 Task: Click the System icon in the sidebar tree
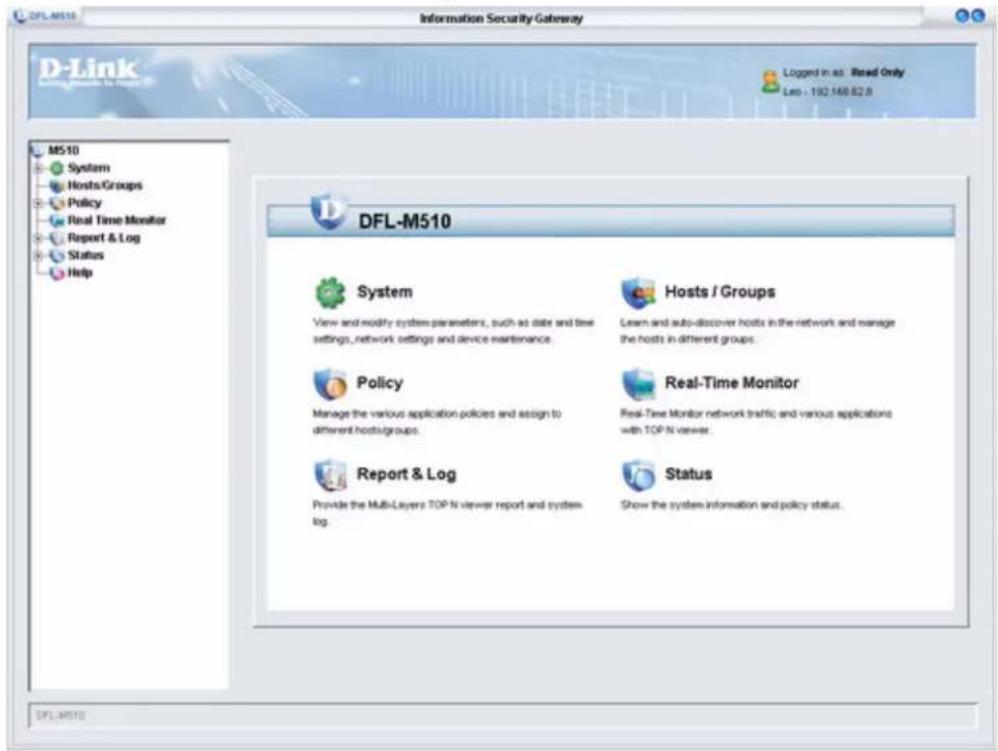click(x=57, y=168)
